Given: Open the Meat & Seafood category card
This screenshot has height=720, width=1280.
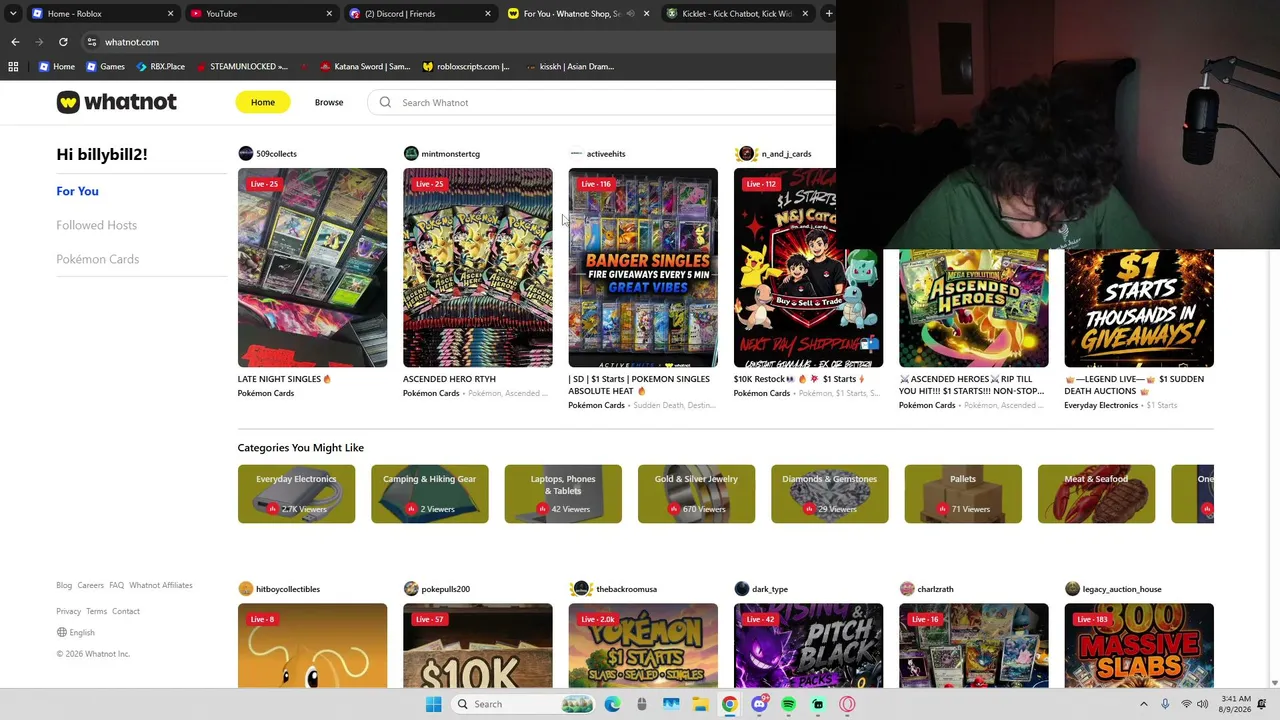Looking at the screenshot, I should tap(1096, 494).
